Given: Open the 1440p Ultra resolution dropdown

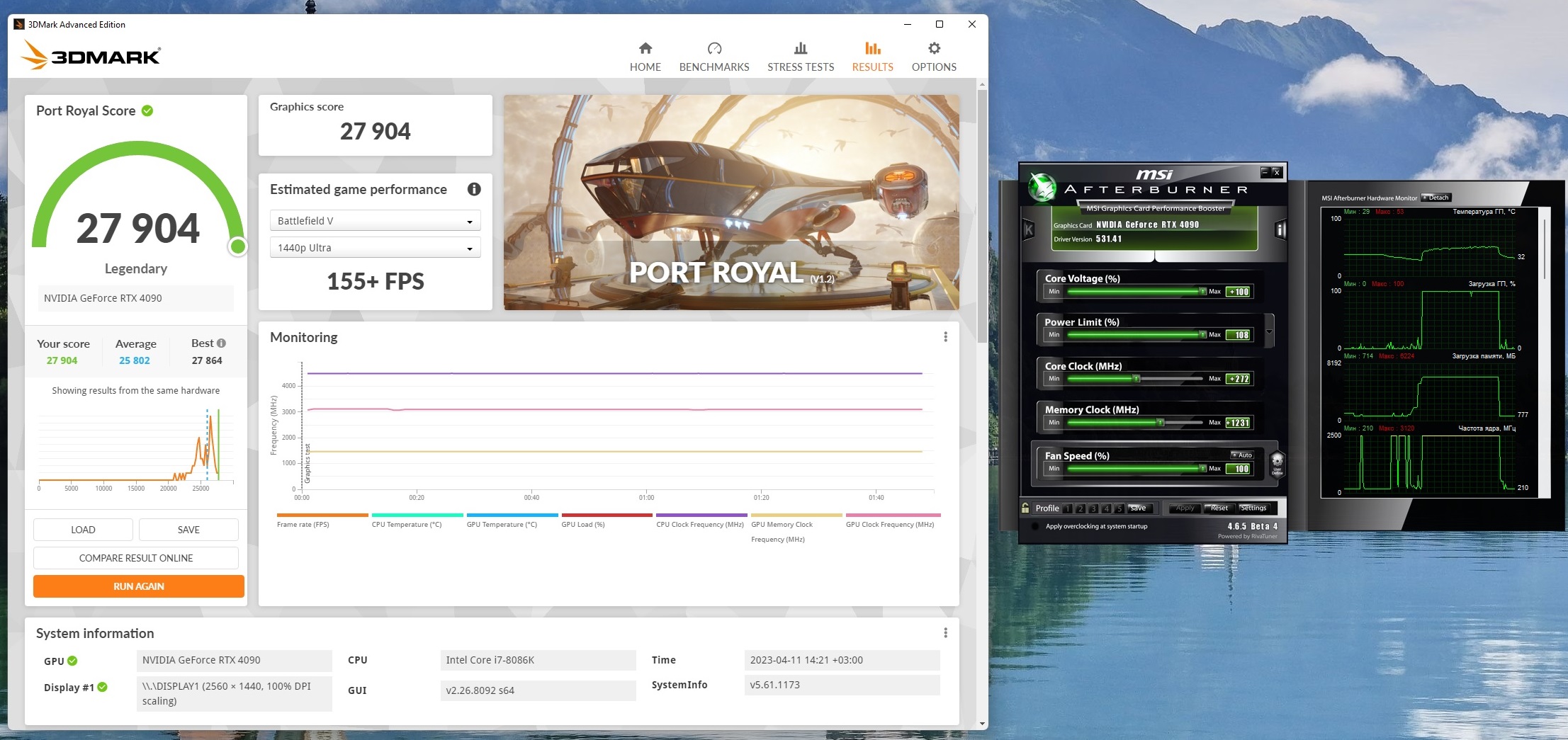Looking at the screenshot, I should 376,248.
